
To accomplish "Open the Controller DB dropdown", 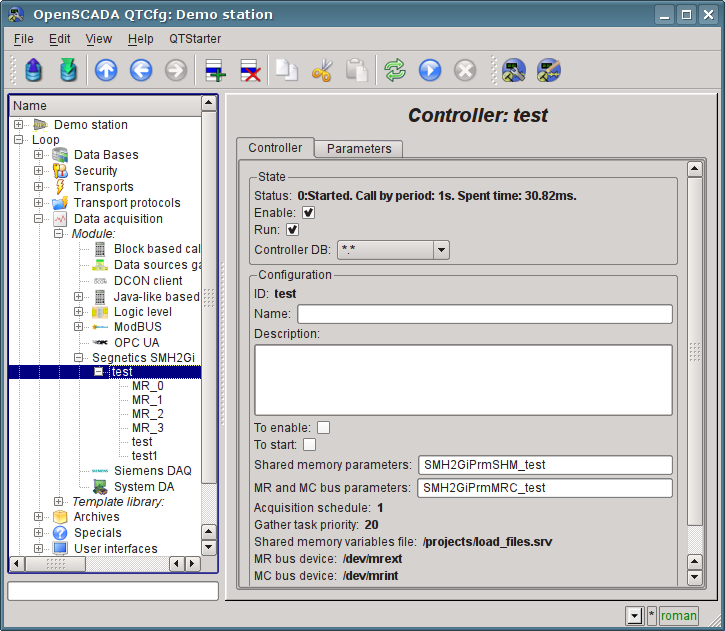I will (x=393, y=250).
